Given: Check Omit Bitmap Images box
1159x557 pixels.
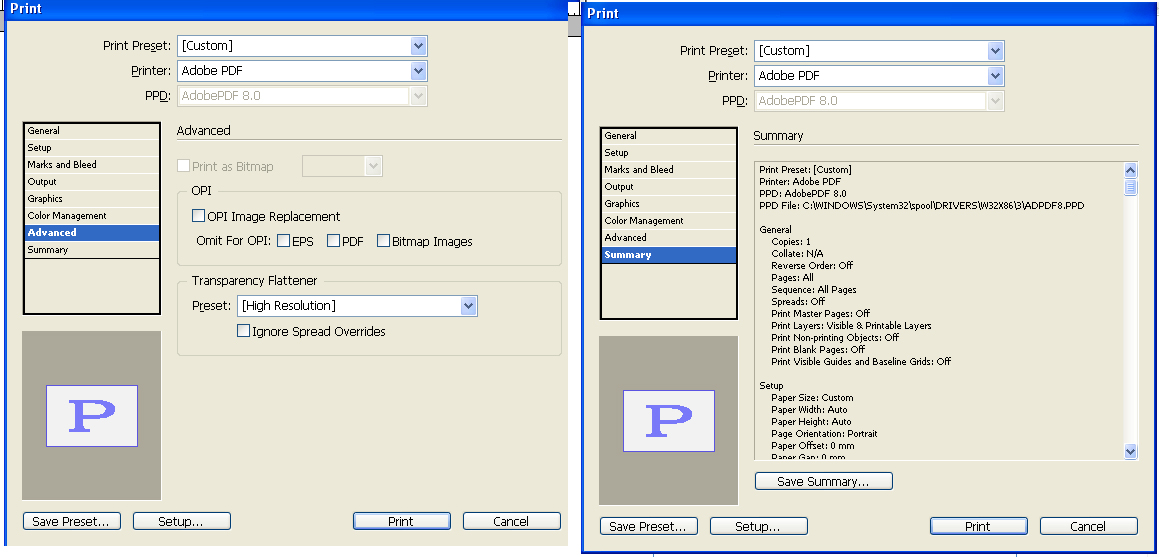Looking at the screenshot, I should (384, 241).
